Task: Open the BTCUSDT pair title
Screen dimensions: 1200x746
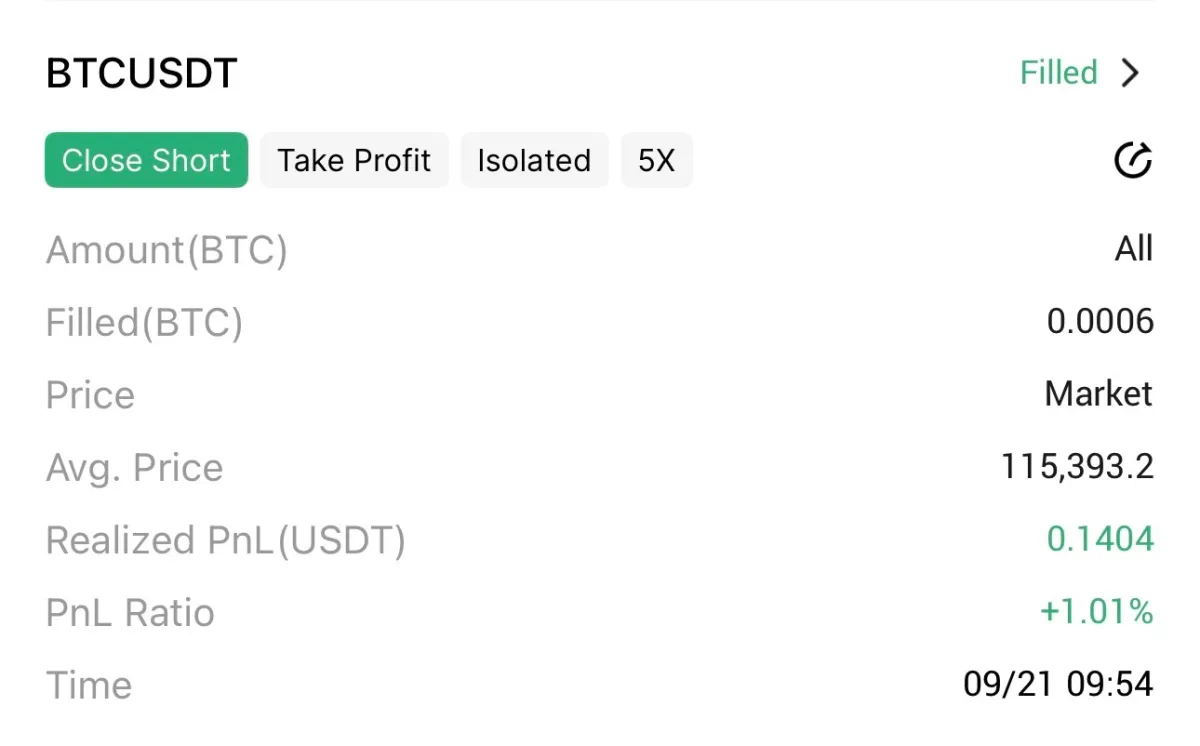Action: (141, 74)
